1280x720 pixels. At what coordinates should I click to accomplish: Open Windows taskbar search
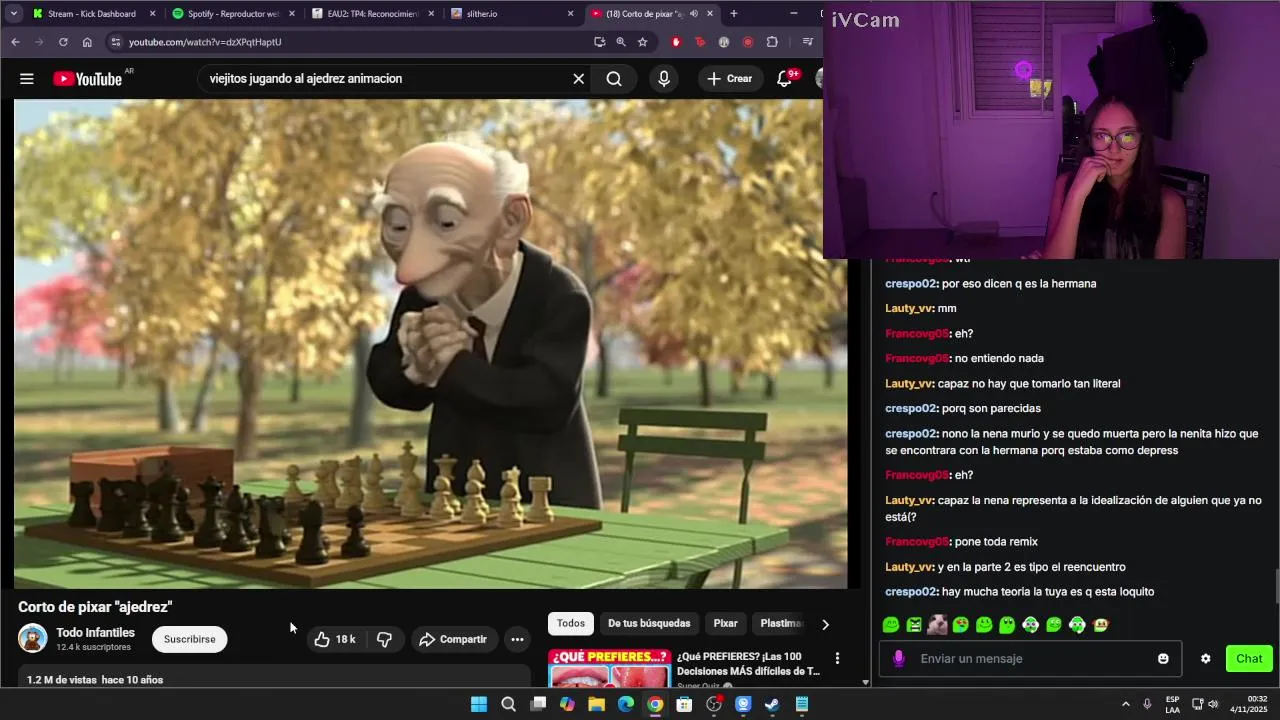[508, 704]
